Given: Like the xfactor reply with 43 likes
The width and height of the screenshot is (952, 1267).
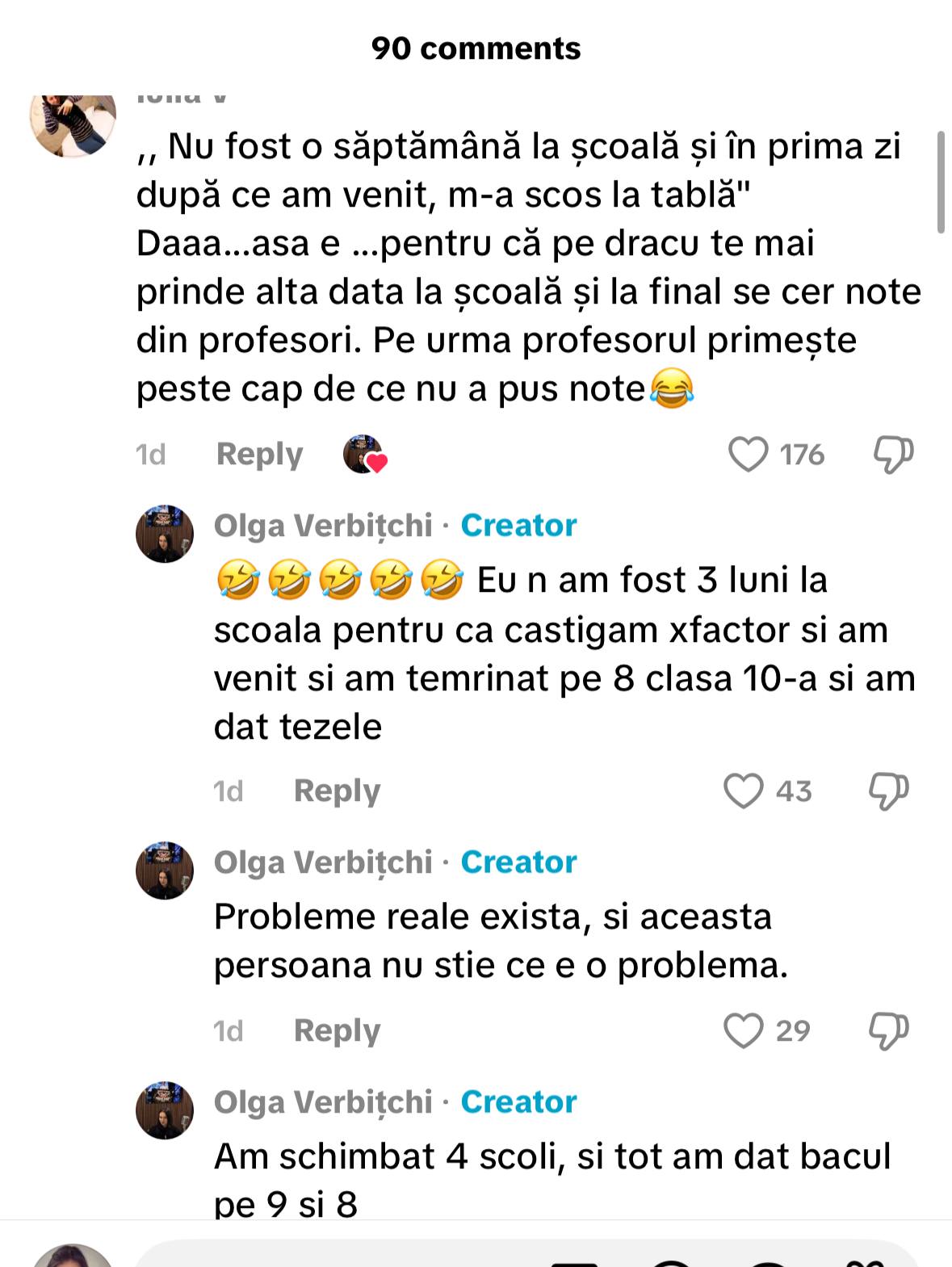Looking at the screenshot, I should [743, 791].
